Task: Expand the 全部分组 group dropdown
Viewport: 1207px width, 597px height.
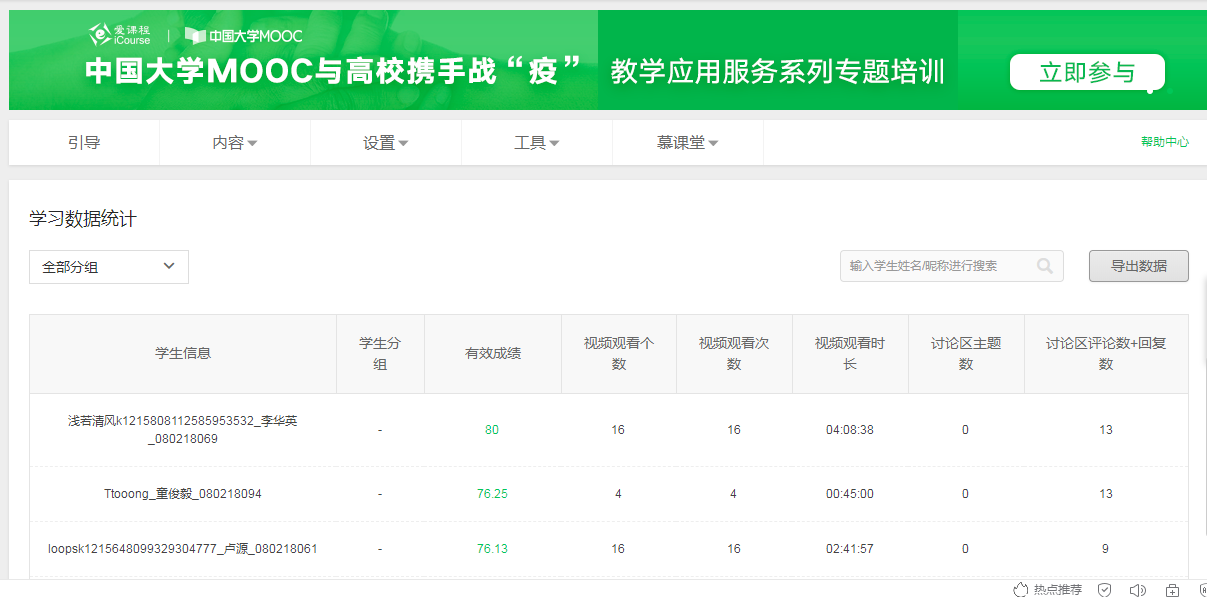Action: pyautogui.click(x=109, y=267)
